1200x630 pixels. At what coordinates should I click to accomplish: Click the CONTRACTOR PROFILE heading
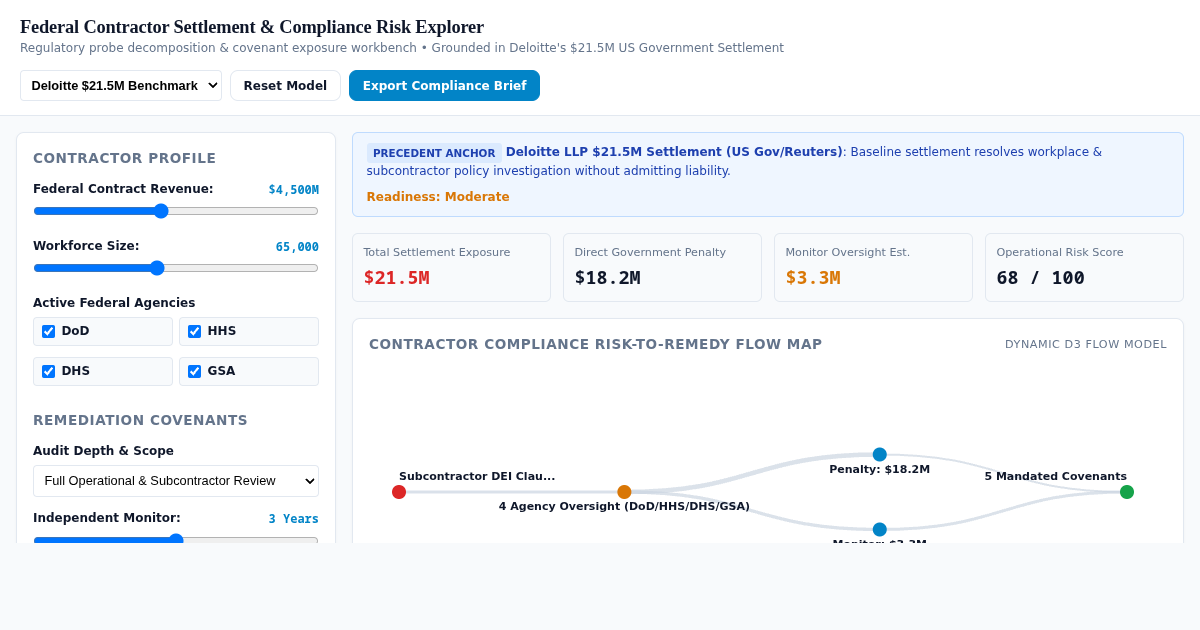point(125,158)
